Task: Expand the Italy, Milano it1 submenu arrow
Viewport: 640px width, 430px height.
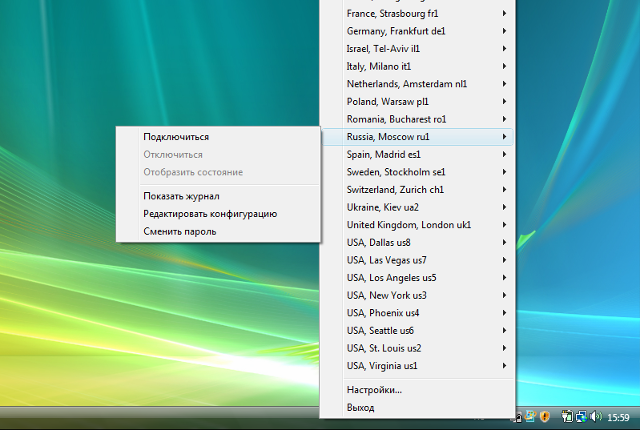Action: click(x=504, y=66)
